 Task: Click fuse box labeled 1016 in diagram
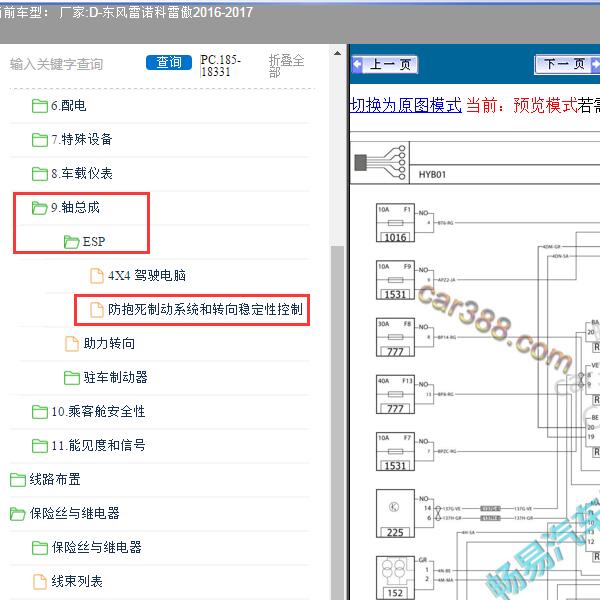pos(395,223)
